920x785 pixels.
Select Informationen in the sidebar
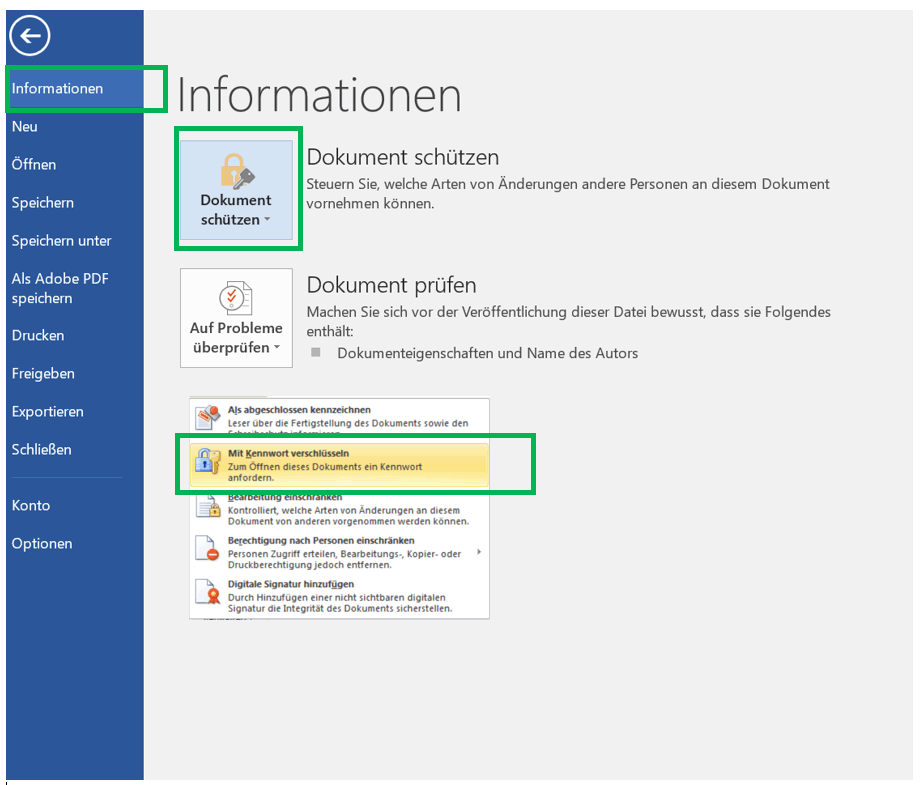pyautogui.click(x=75, y=89)
